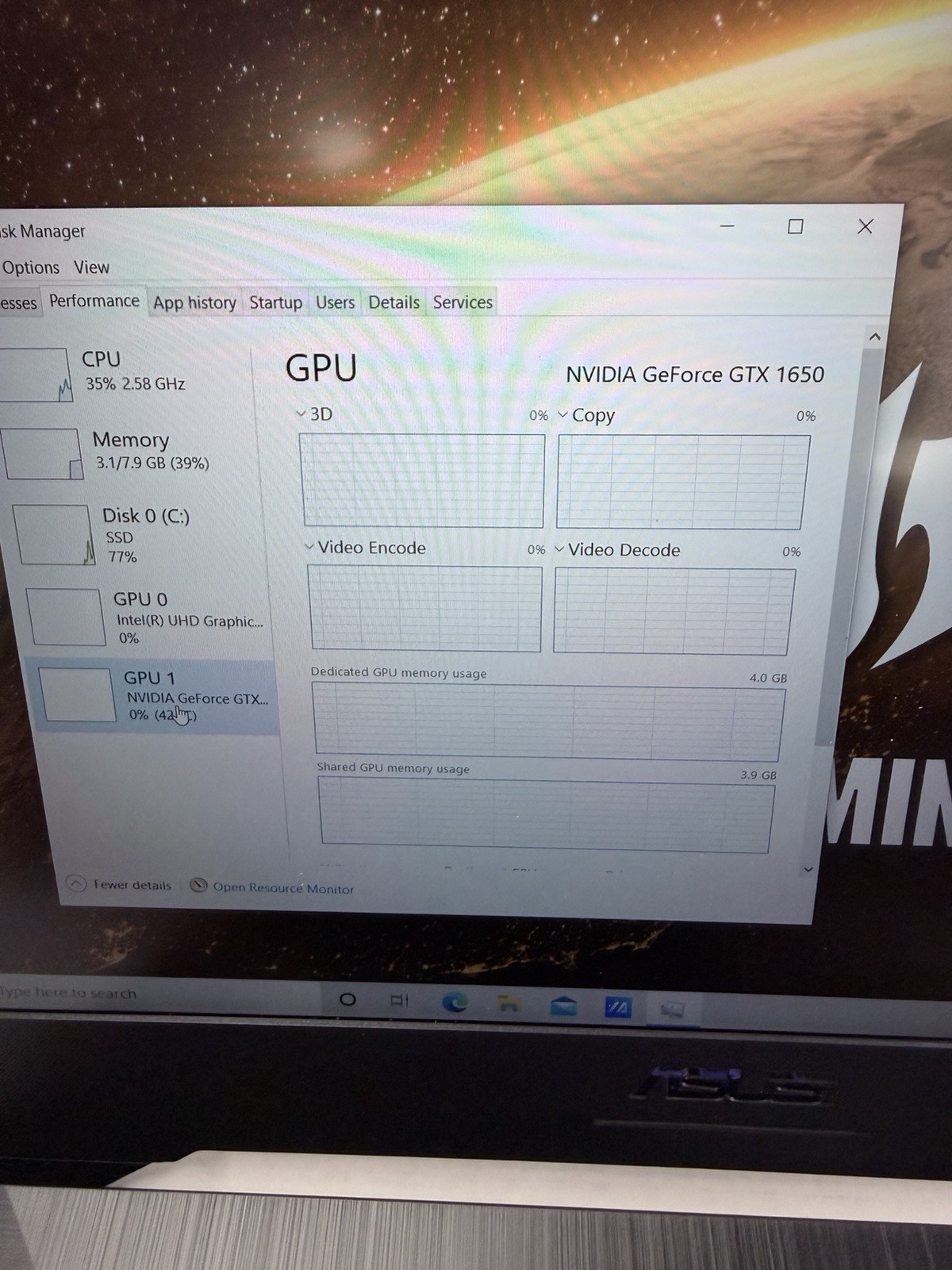Click the Video Encode usage graph

[425, 607]
